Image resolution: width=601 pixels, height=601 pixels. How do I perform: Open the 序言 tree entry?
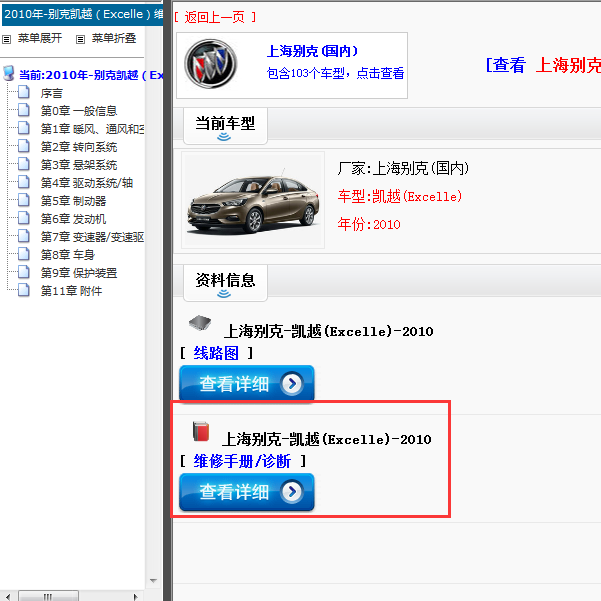pyautogui.click(x=52, y=93)
